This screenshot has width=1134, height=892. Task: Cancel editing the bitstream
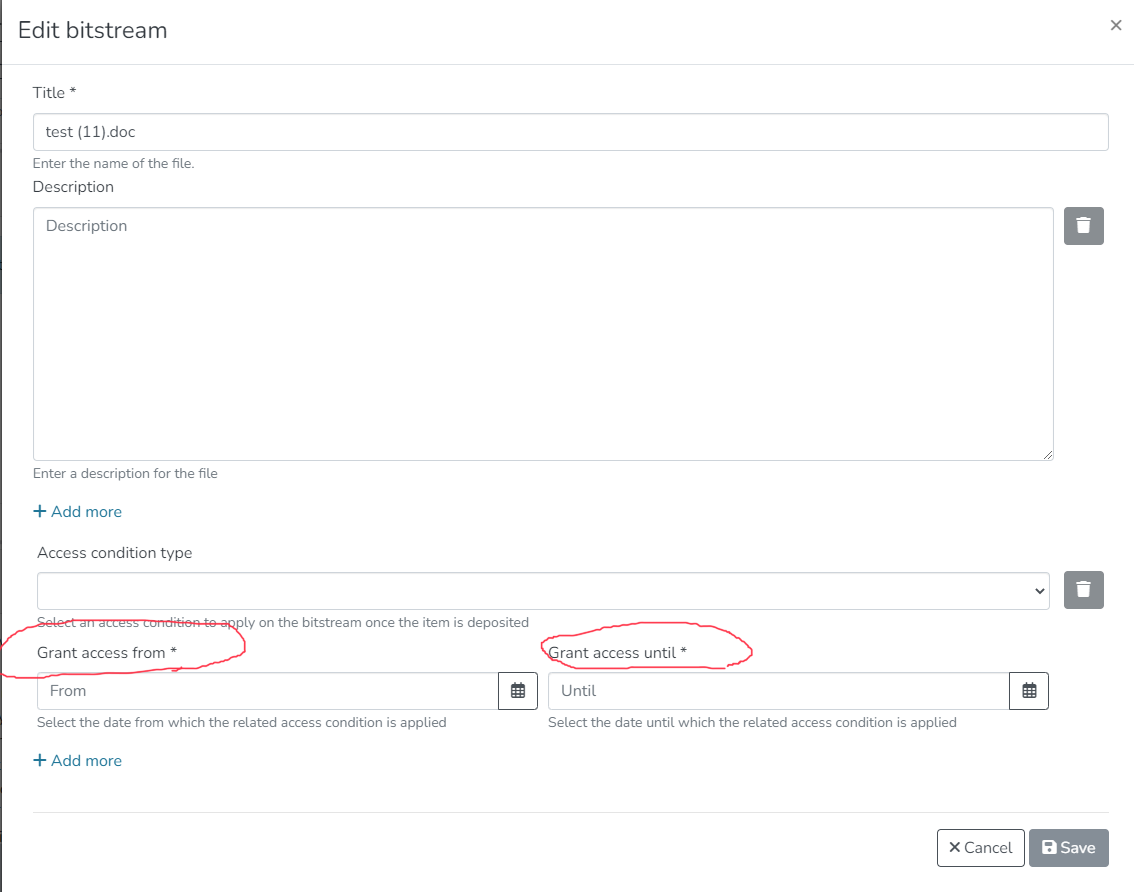[x=980, y=847]
